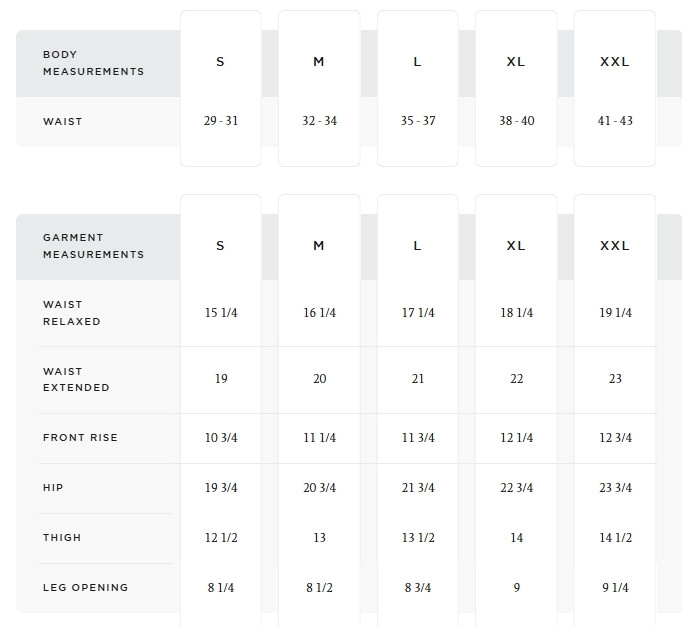Image resolution: width=682 pixels, height=626 pixels.
Task: Click the Waist Relaxed row label
Action: (x=72, y=313)
